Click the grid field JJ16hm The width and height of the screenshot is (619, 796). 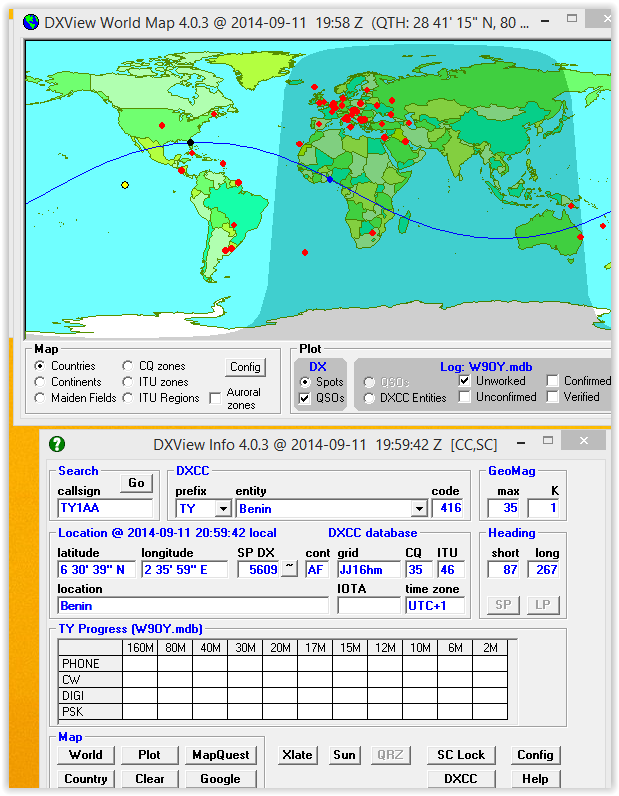369,570
